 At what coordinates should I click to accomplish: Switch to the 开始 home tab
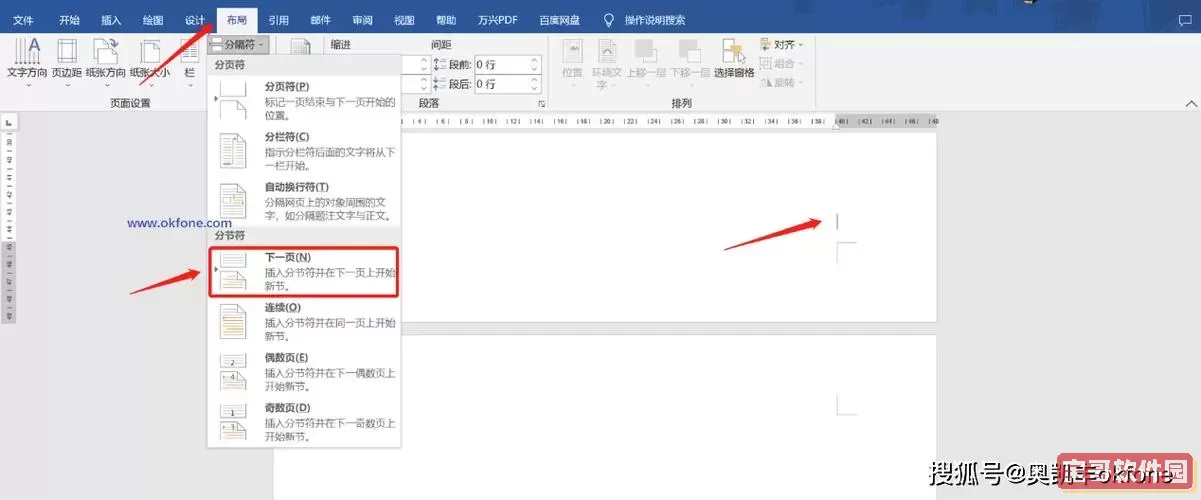point(69,20)
